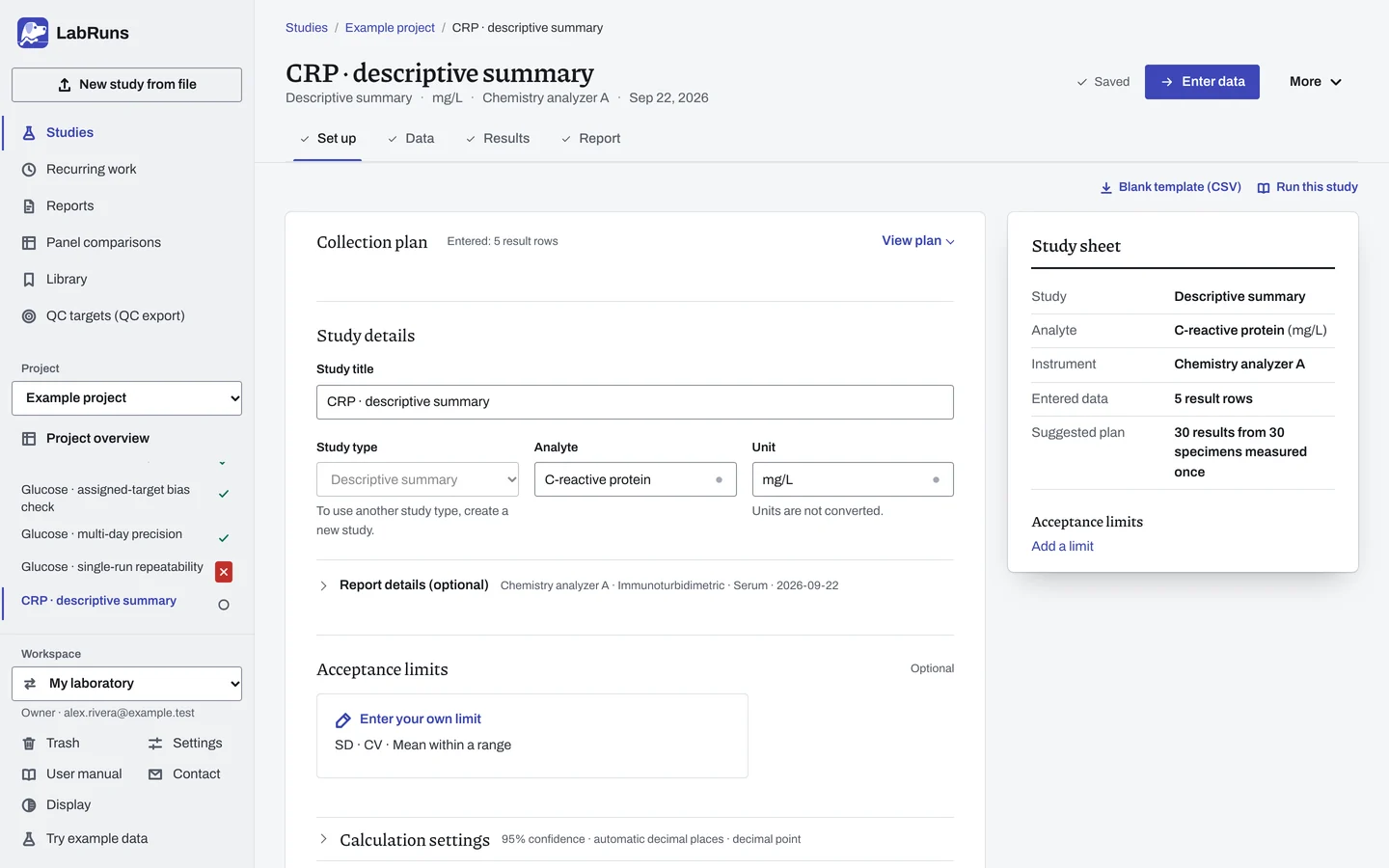Click the Analyte field showing C-reactive protein
The width and height of the screenshot is (1389, 868).
(635, 479)
